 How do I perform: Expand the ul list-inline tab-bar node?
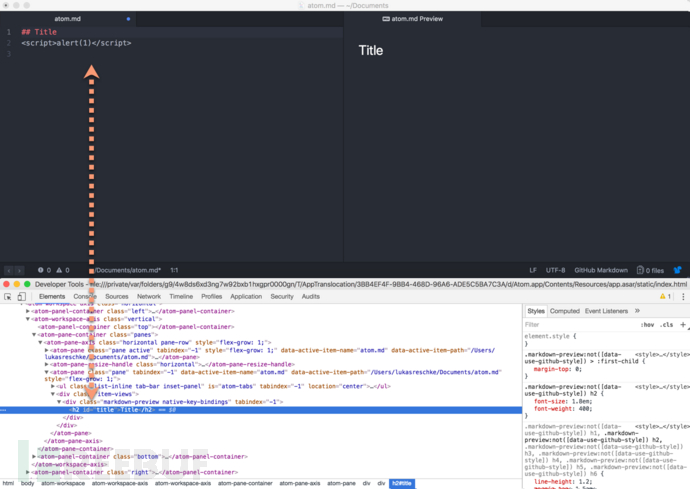[53, 386]
